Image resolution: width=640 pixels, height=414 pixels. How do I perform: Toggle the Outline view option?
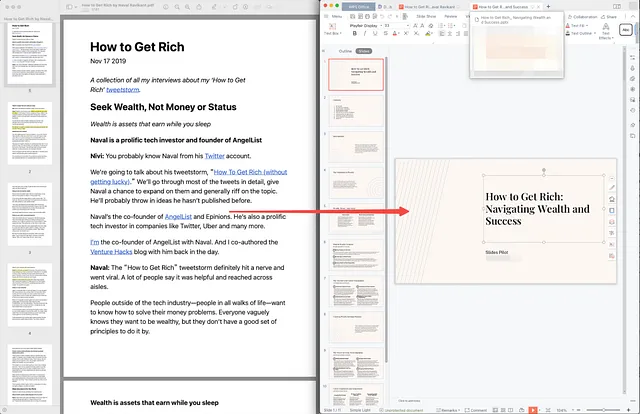(x=345, y=51)
